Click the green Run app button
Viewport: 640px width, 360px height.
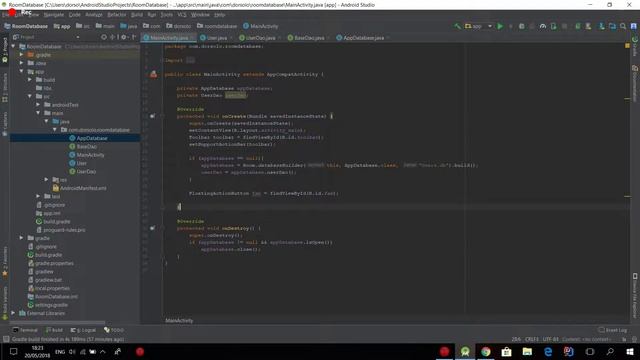pyautogui.click(x=500, y=26)
